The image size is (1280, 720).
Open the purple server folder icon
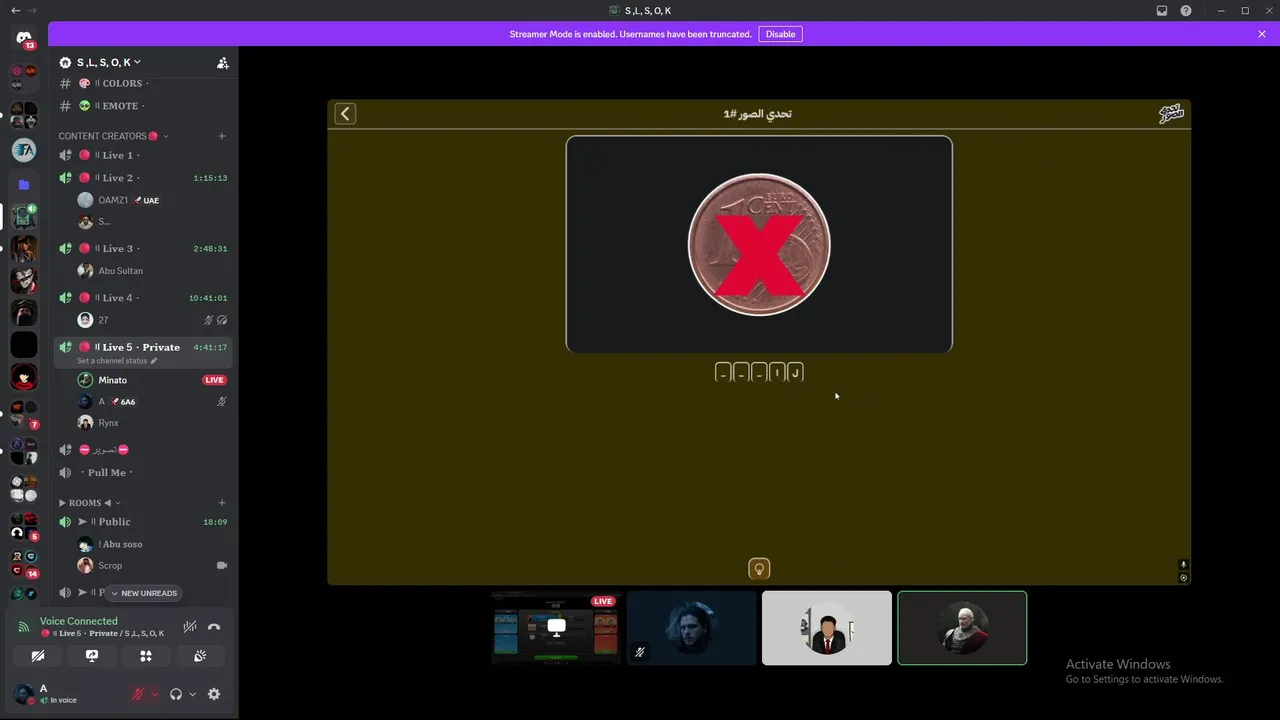pyautogui.click(x=24, y=185)
